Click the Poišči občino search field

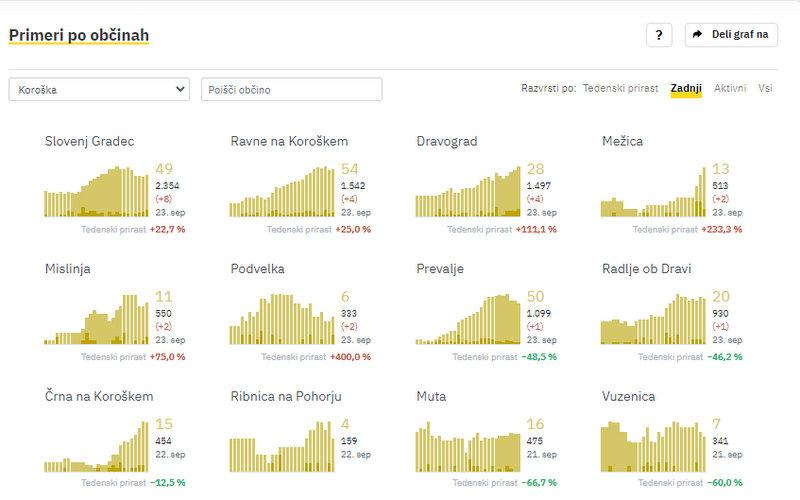point(291,89)
